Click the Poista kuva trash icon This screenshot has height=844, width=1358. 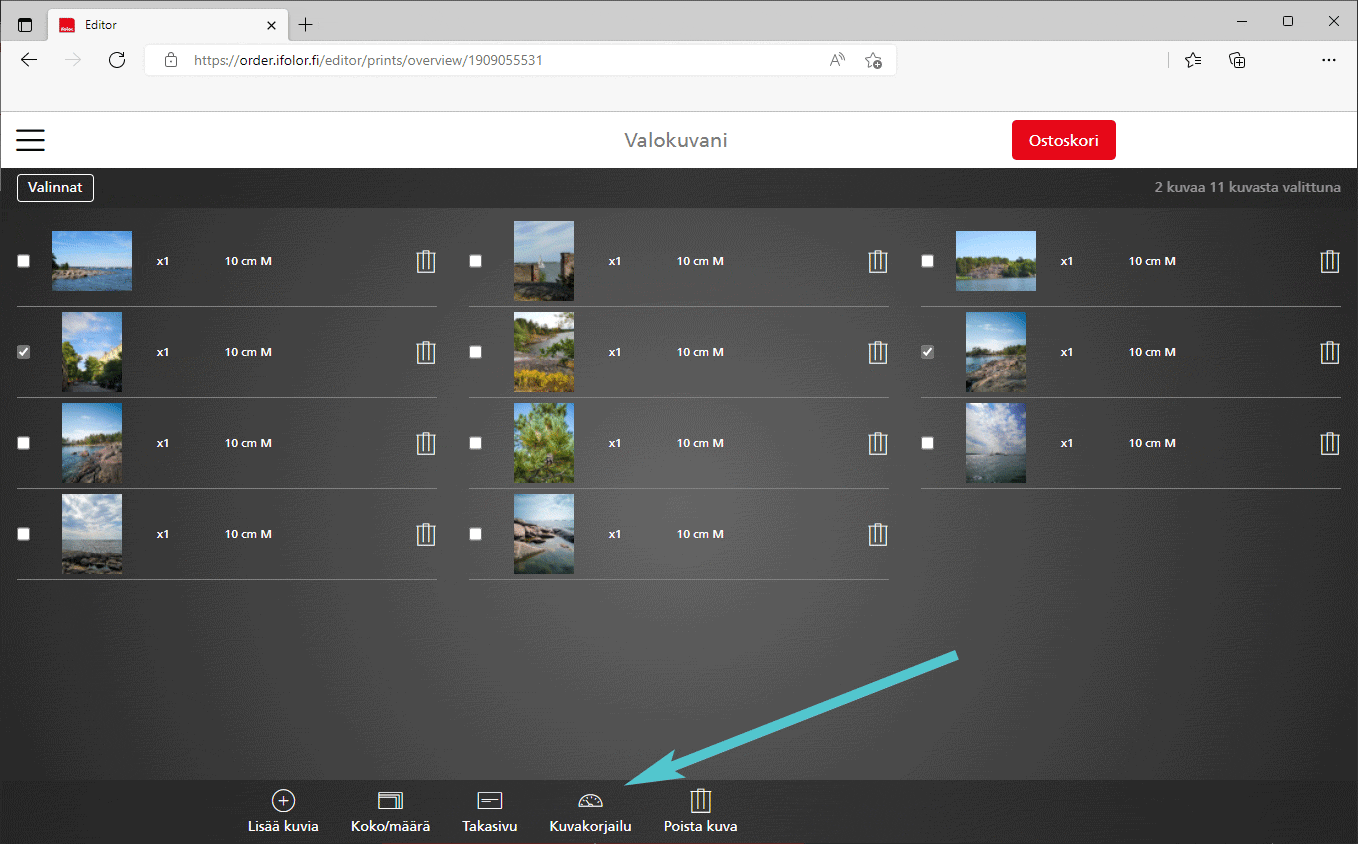tap(700, 801)
